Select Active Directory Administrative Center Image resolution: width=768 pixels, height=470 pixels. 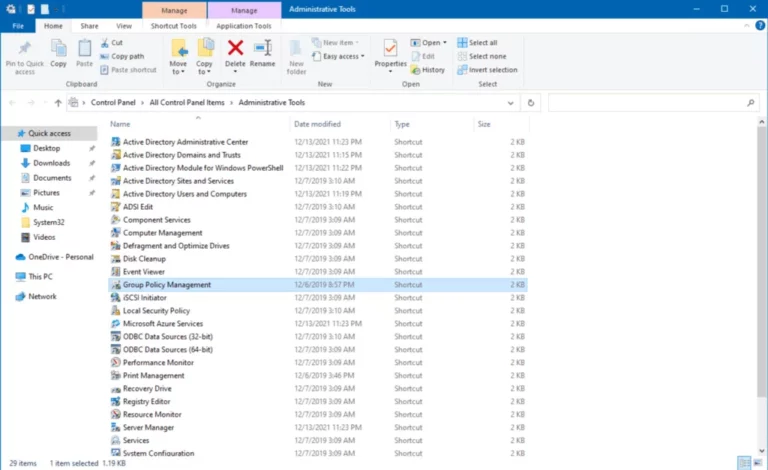(185, 142)
